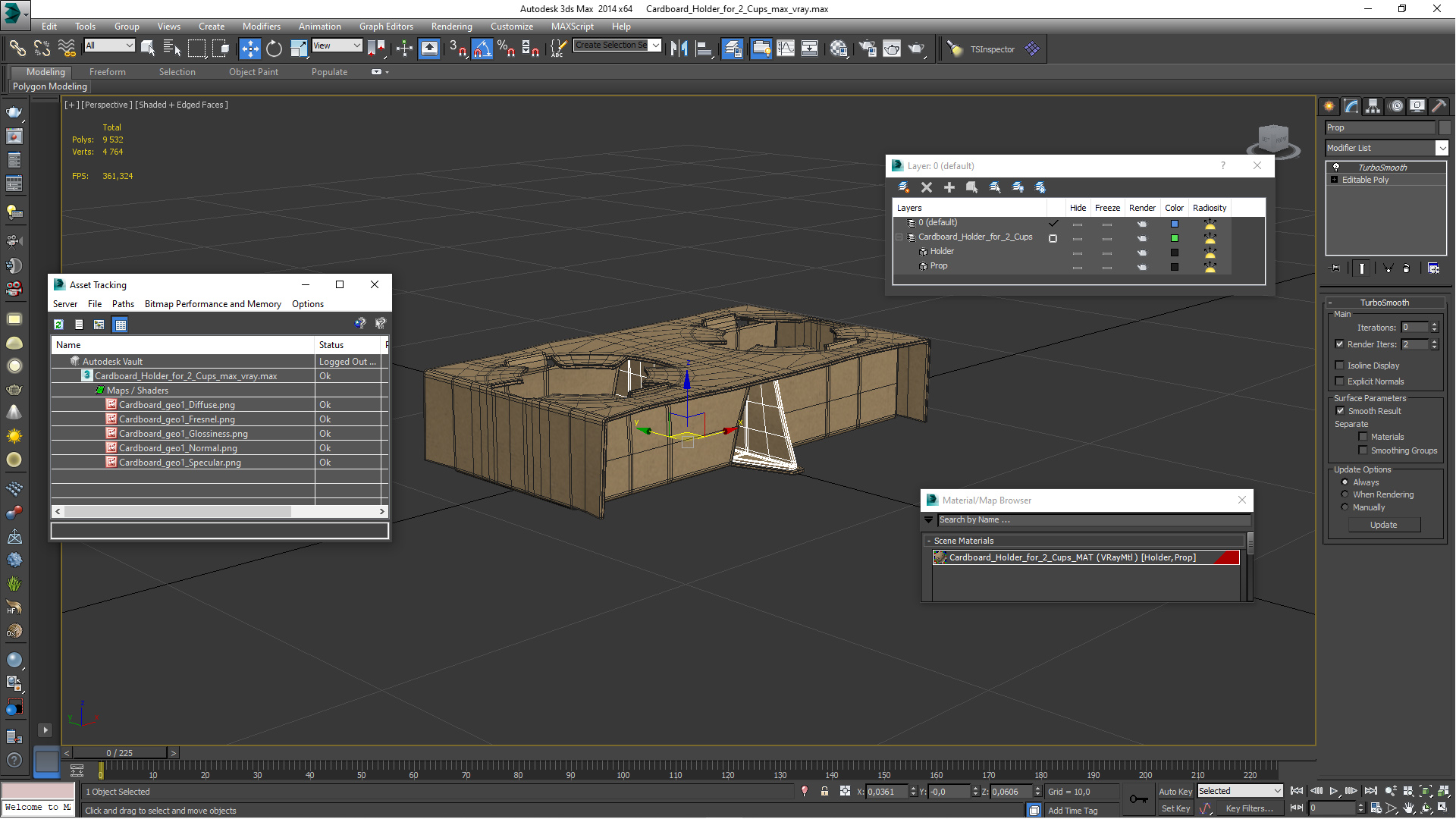Enable Explicit Normals checkbox
The width and height of the screenshot is (1456, 819).
[x=1339, y=381]
